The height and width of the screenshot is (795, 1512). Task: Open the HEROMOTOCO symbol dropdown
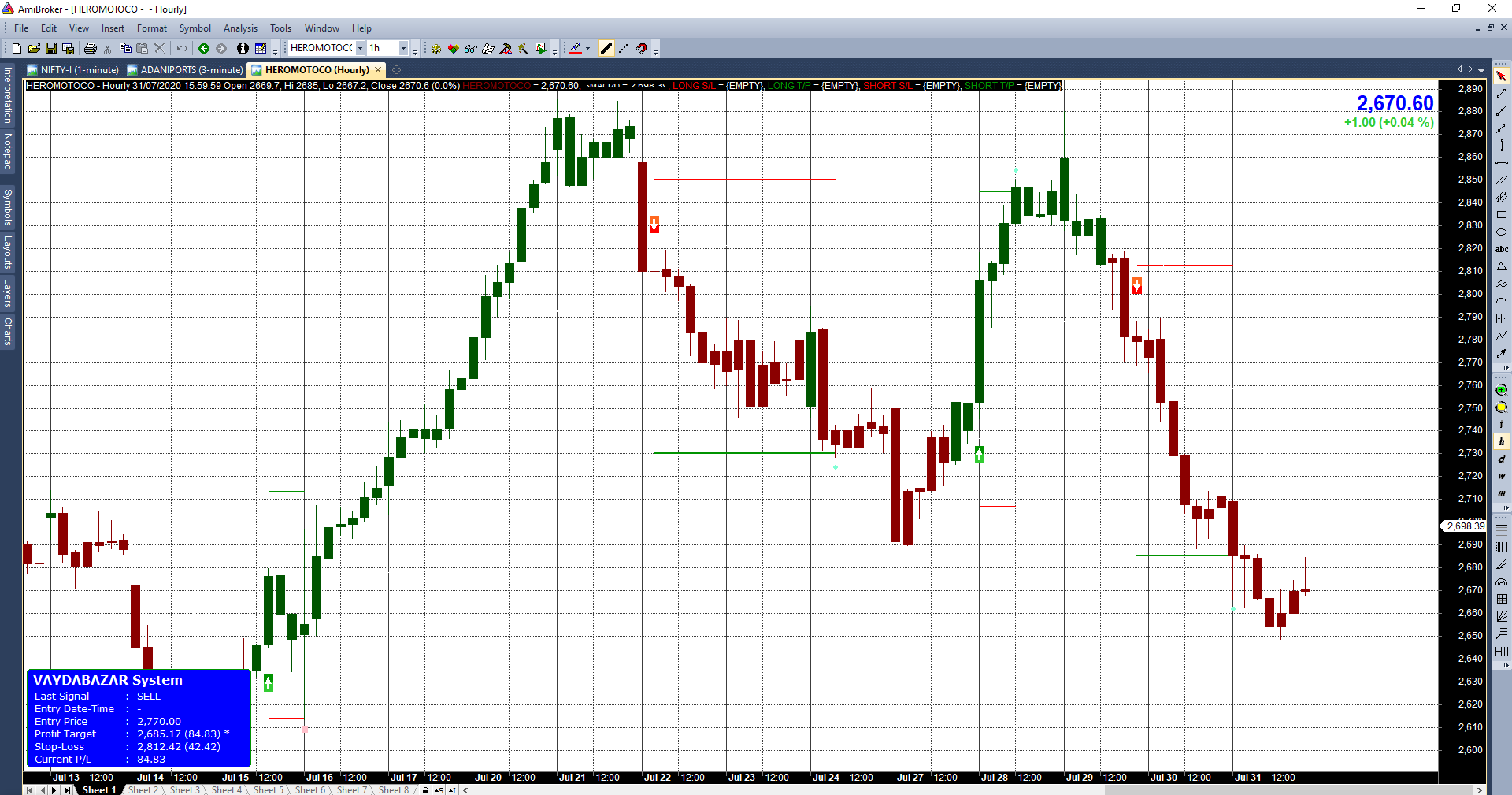[360, 49]
